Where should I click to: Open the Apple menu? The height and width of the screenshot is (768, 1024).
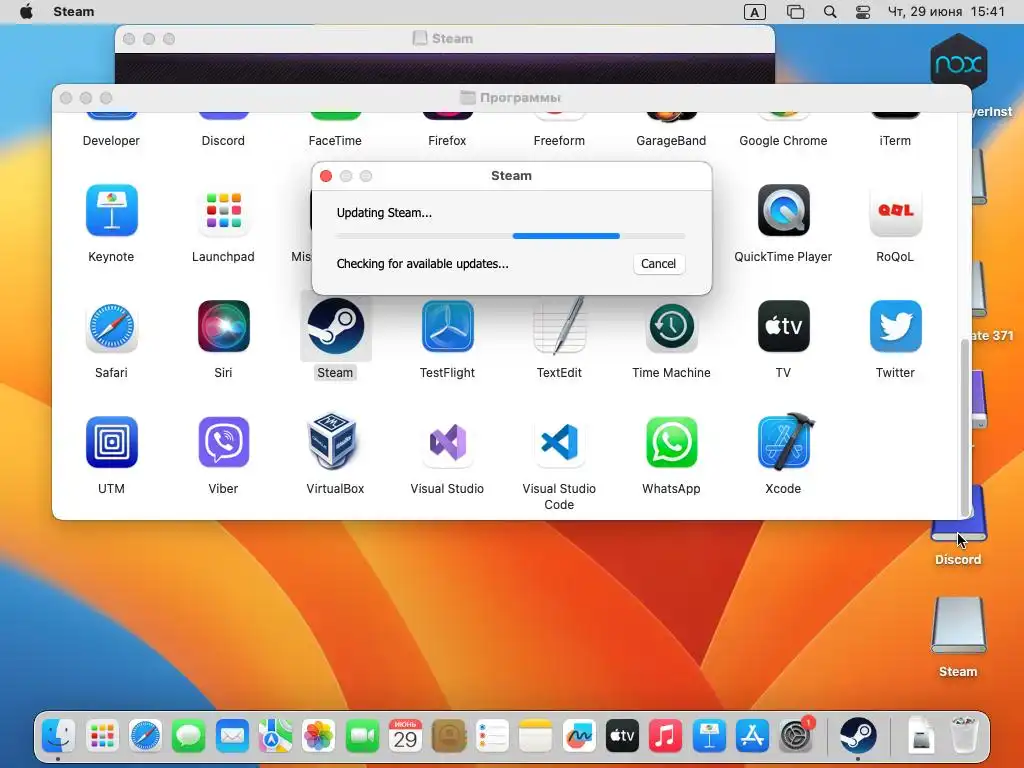click(x=26, y=12)
